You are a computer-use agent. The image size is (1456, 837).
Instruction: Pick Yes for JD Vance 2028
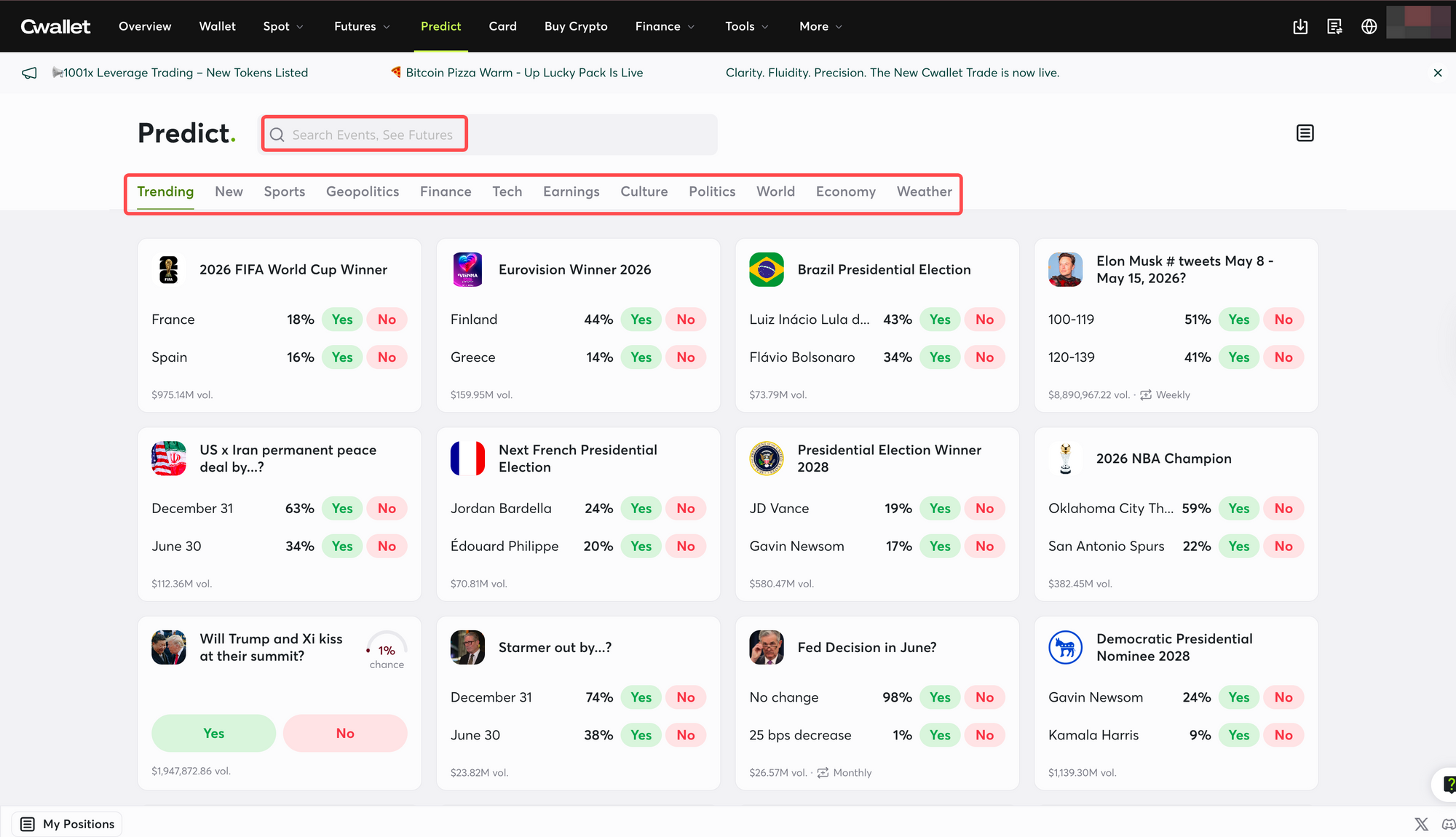pos(940,509)
